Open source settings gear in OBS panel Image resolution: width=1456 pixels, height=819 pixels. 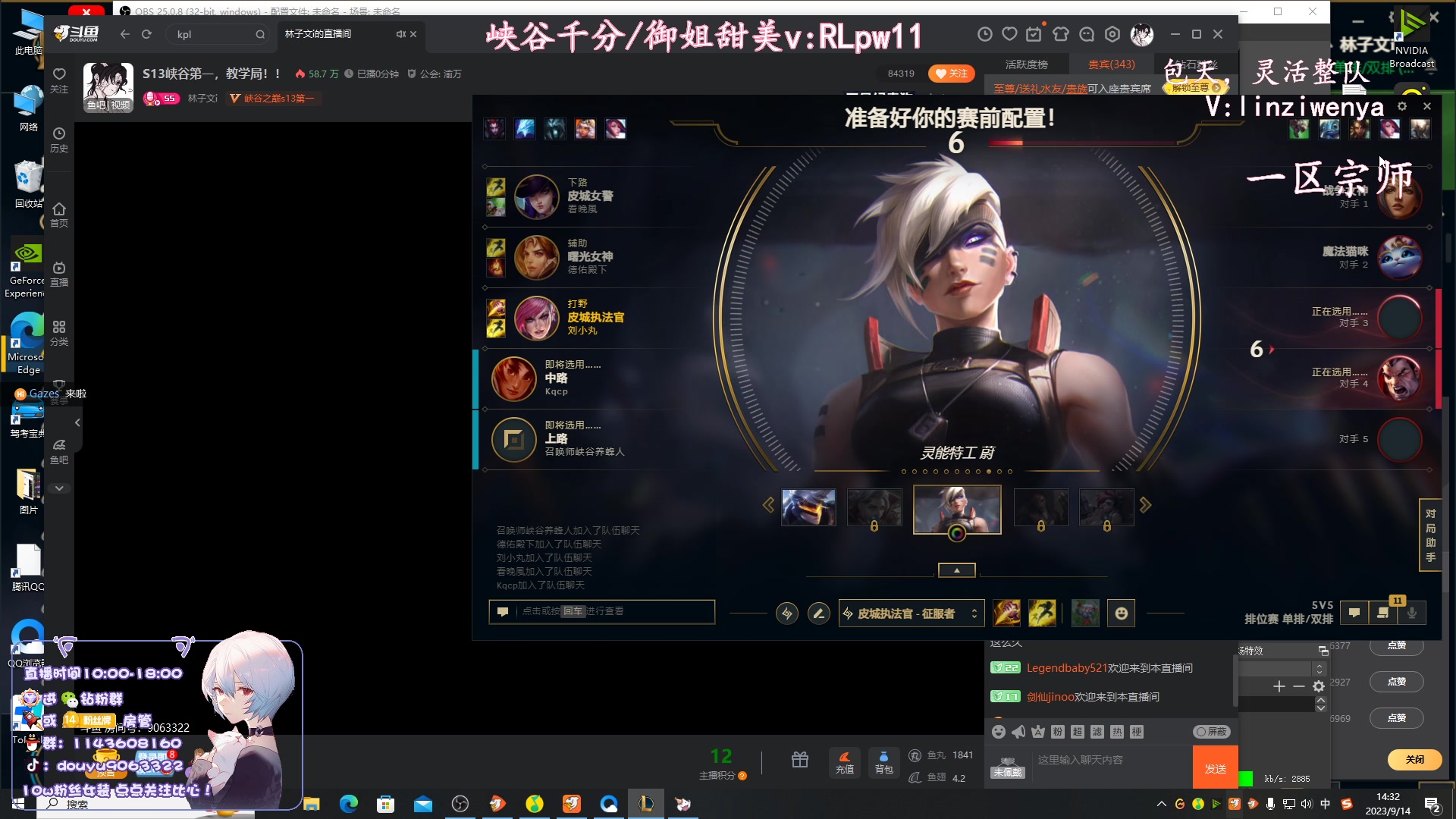[1319, 686]
